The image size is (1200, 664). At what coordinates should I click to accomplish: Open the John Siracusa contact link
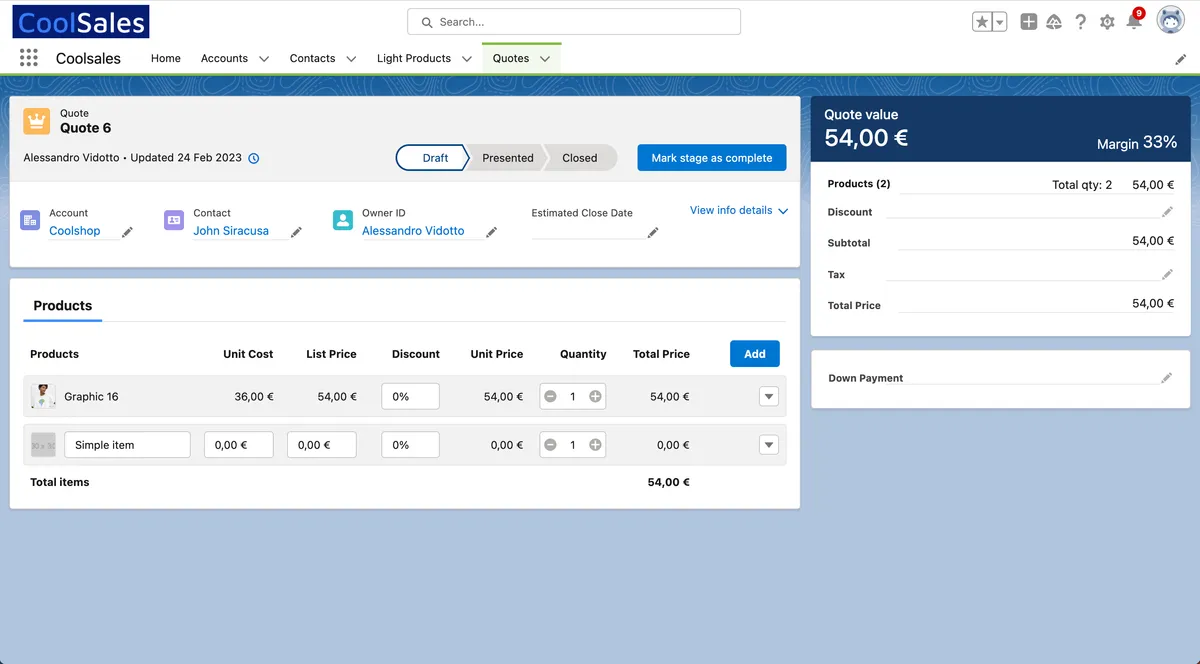point(231,231)
